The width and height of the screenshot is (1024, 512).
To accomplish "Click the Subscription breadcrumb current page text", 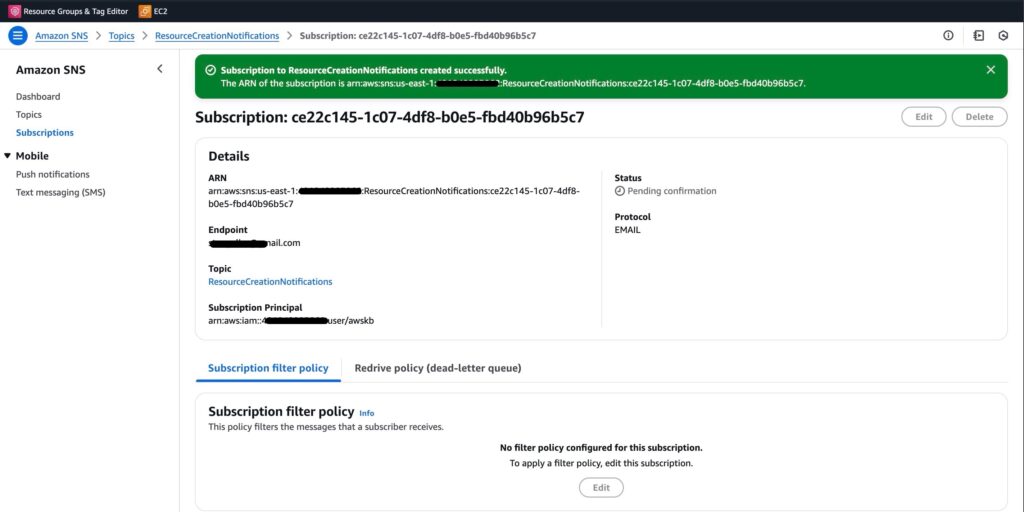I will tap(418, 36).
